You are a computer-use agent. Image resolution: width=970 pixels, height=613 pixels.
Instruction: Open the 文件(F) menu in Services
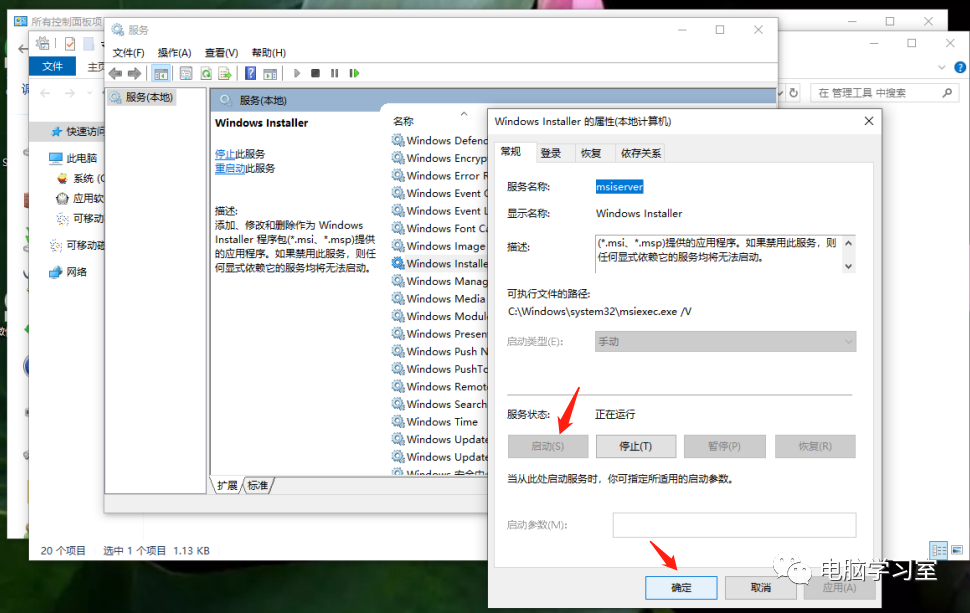[128, 53]
